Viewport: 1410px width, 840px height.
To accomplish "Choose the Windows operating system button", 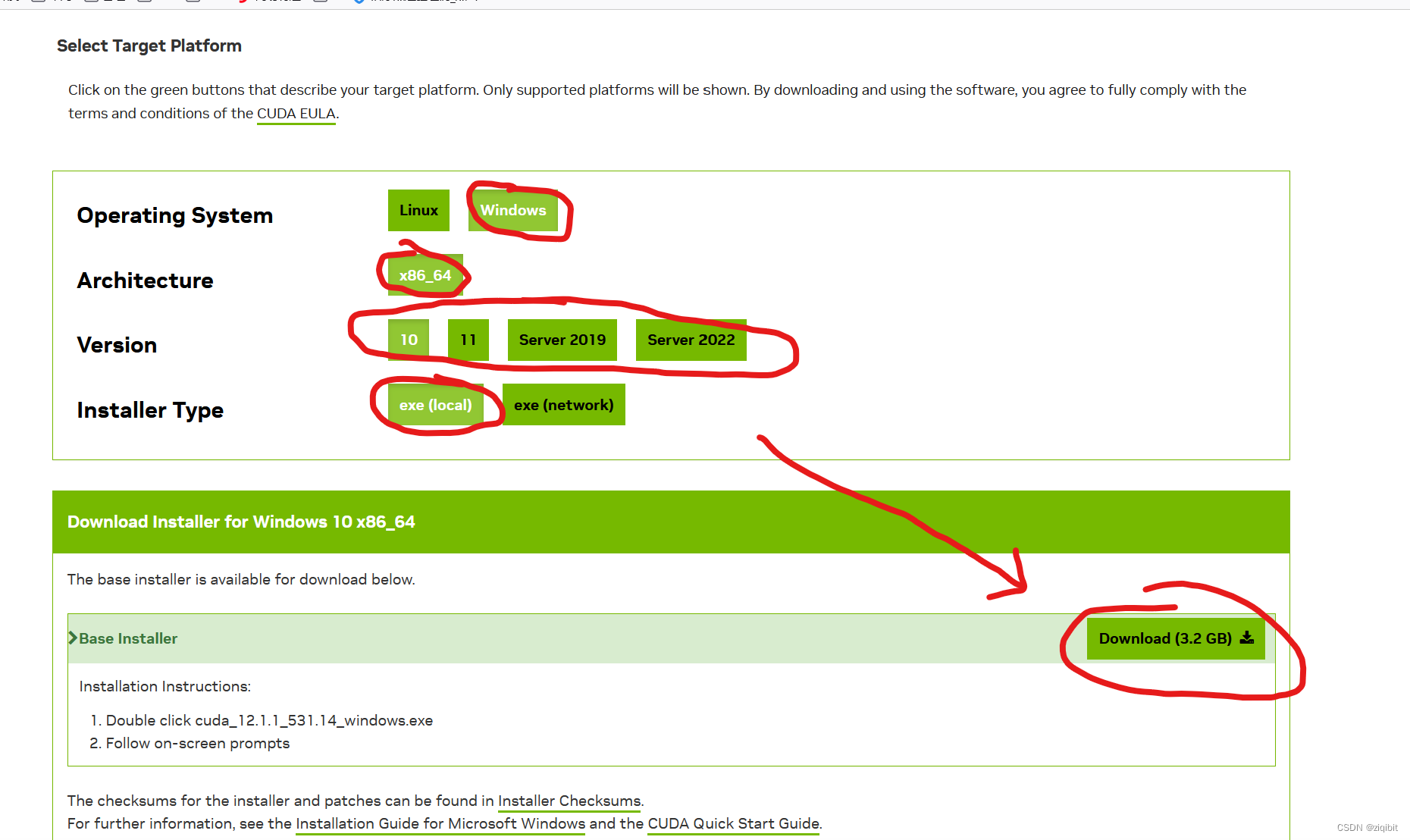I will pyautogui.click(x=513, y=210).
